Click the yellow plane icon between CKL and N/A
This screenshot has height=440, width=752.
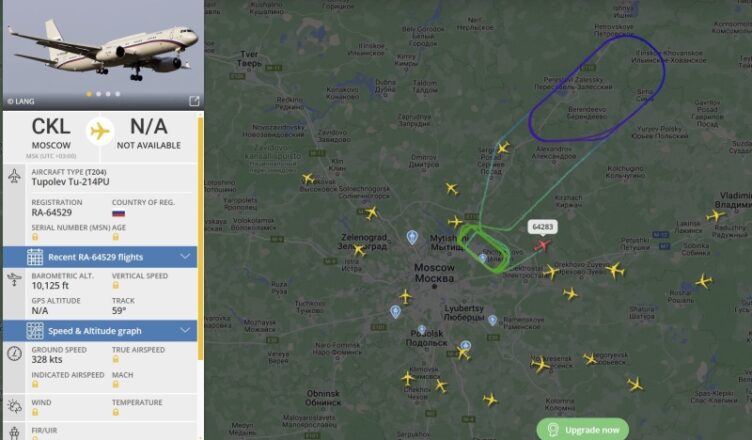tap(100, 131)
